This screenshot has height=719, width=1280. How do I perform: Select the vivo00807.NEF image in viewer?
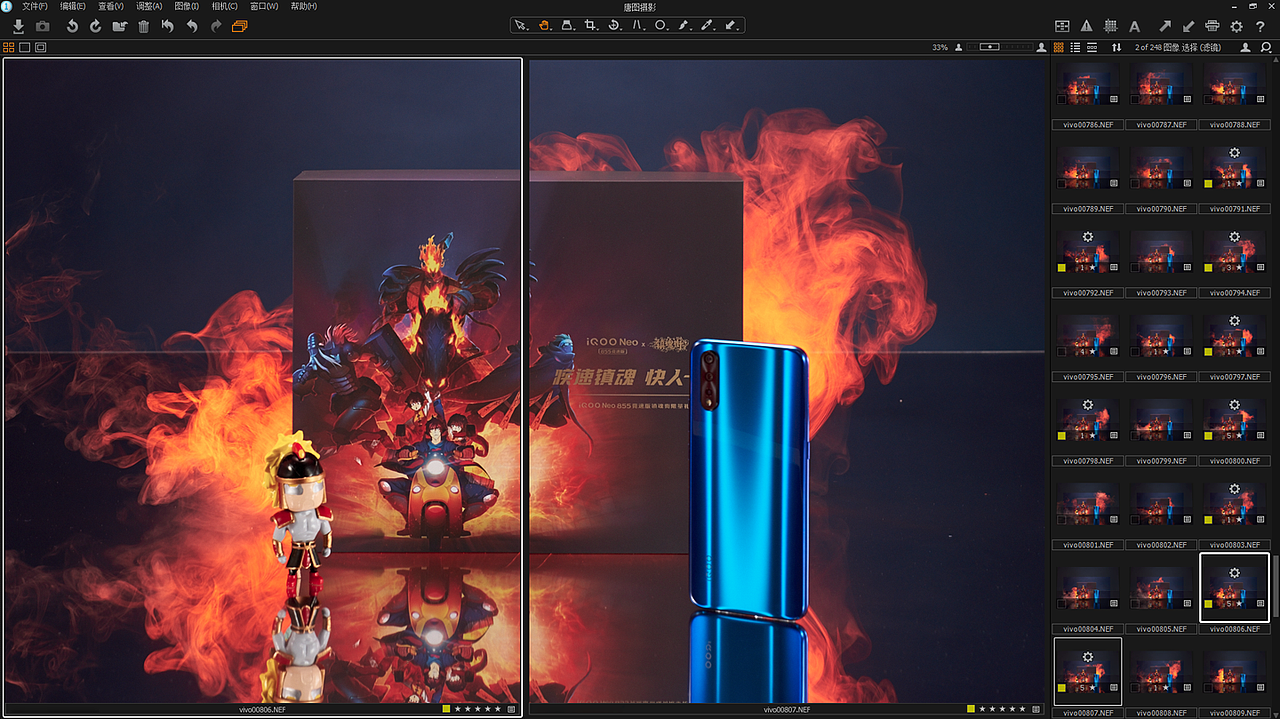point(787,380)
